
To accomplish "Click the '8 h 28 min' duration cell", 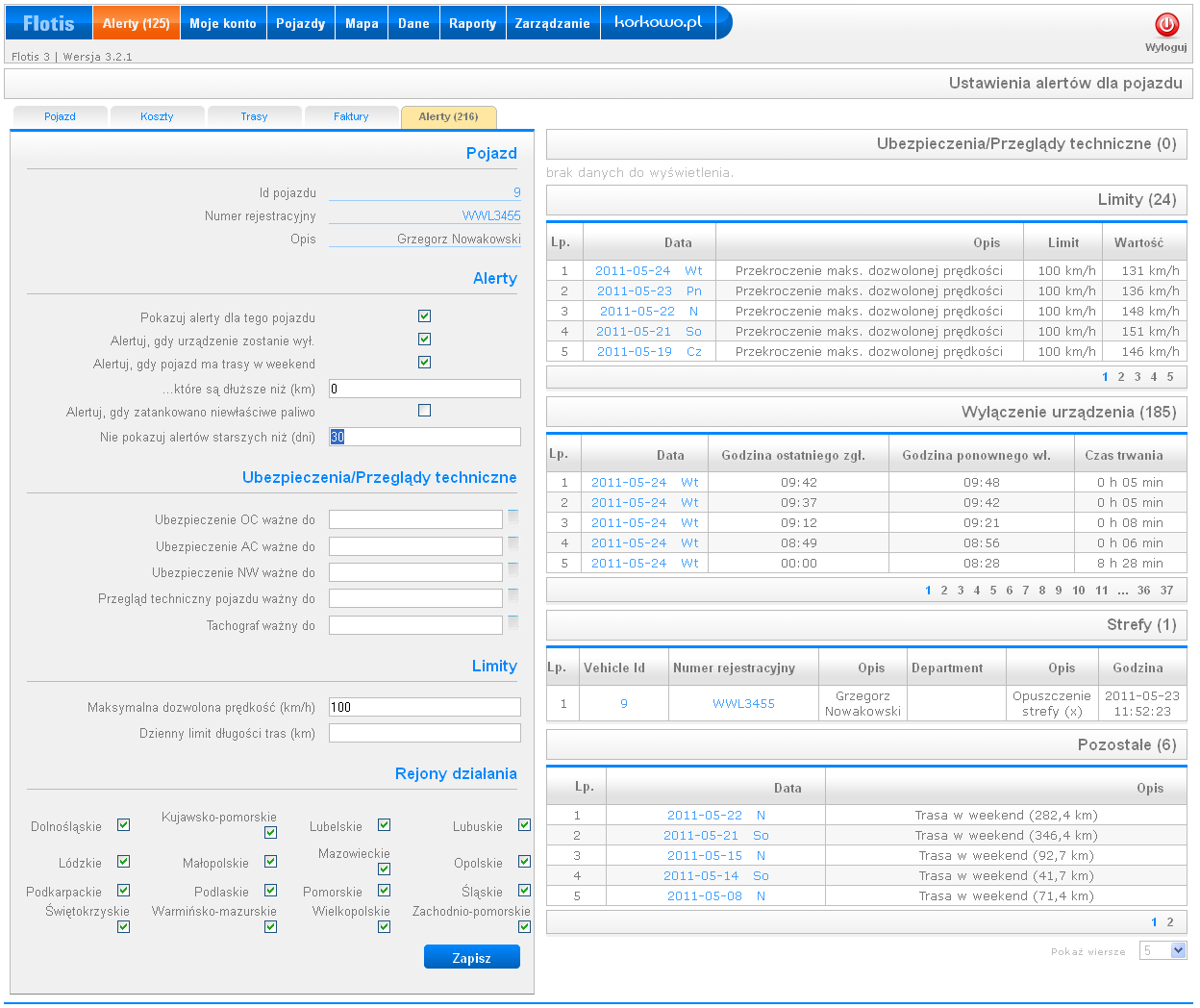I will coord(1130,563).
